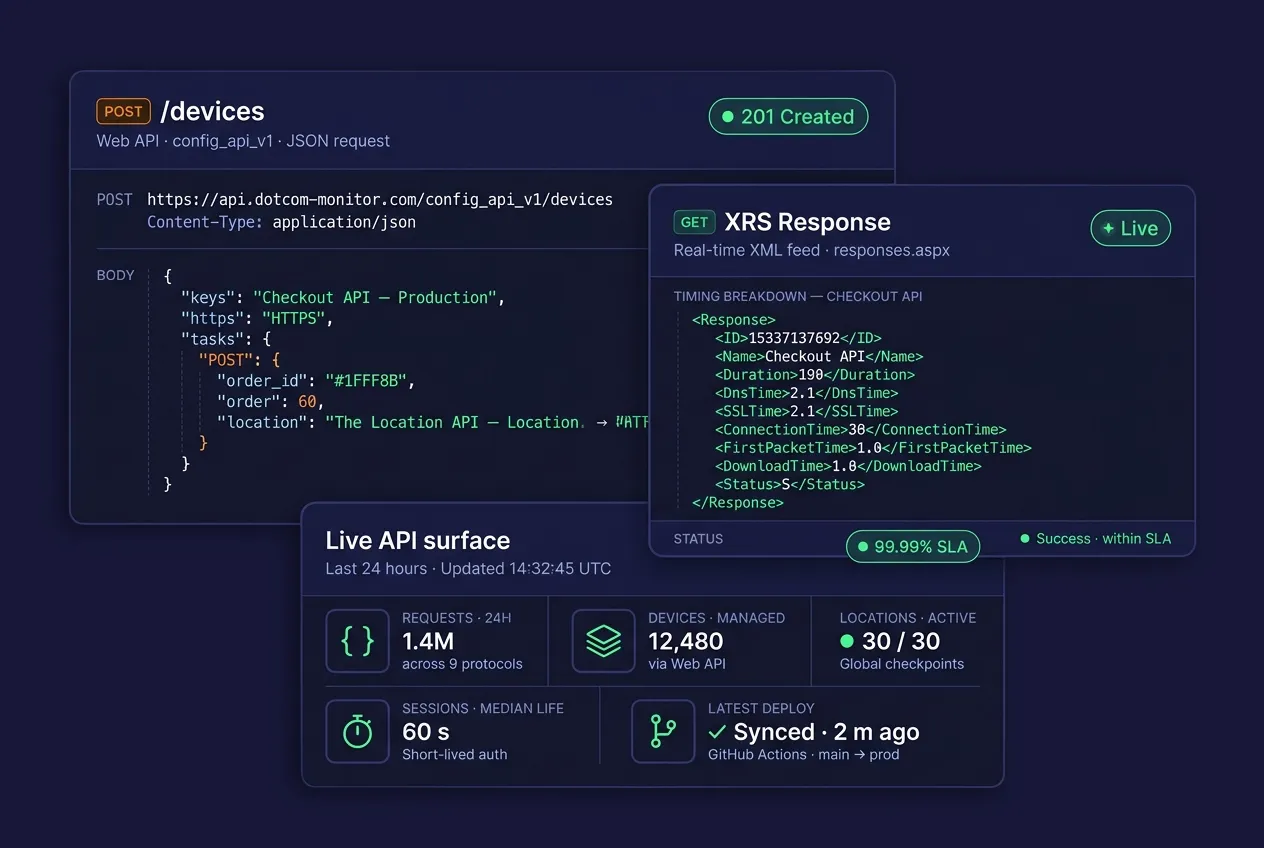Click the Live API surface heading

(418, 541)
